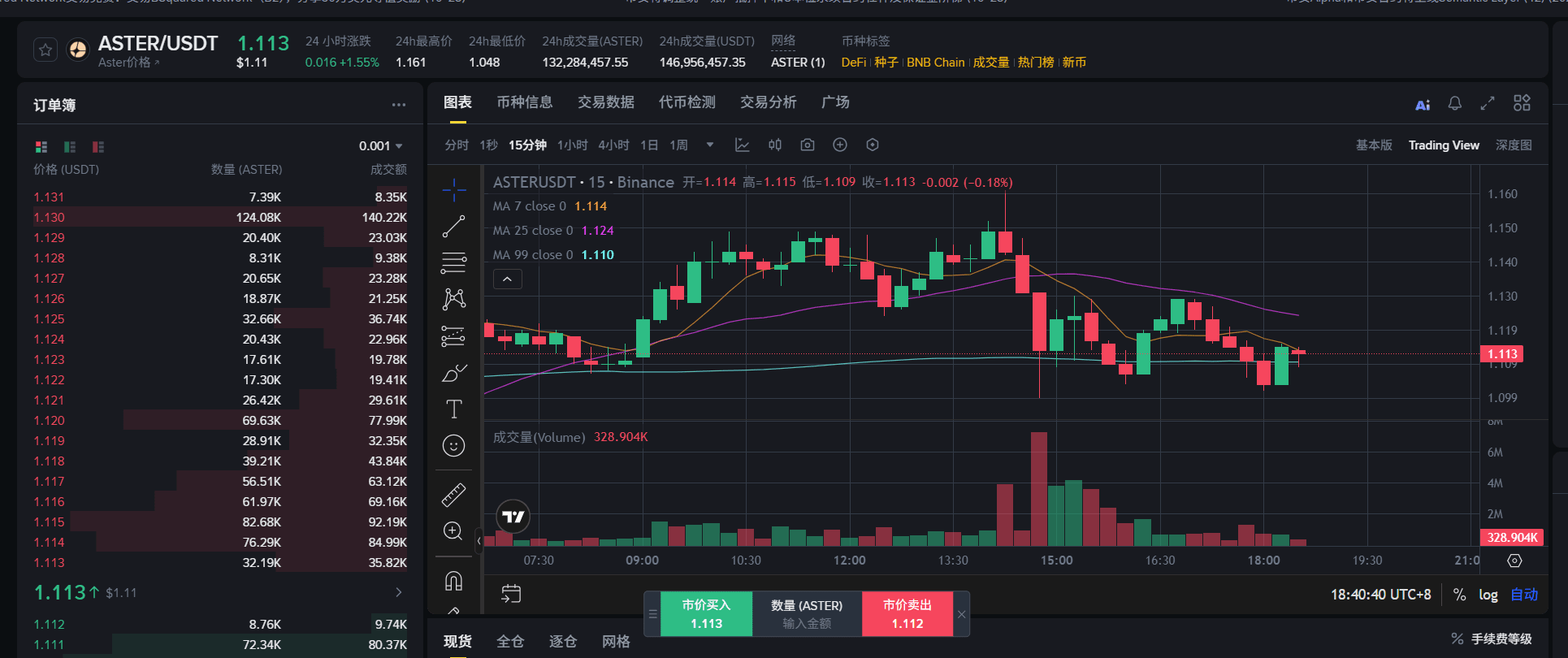The width and height of the screenshot is (1568, 658).
Task: Select the text annotation tool
Action: 453,409
